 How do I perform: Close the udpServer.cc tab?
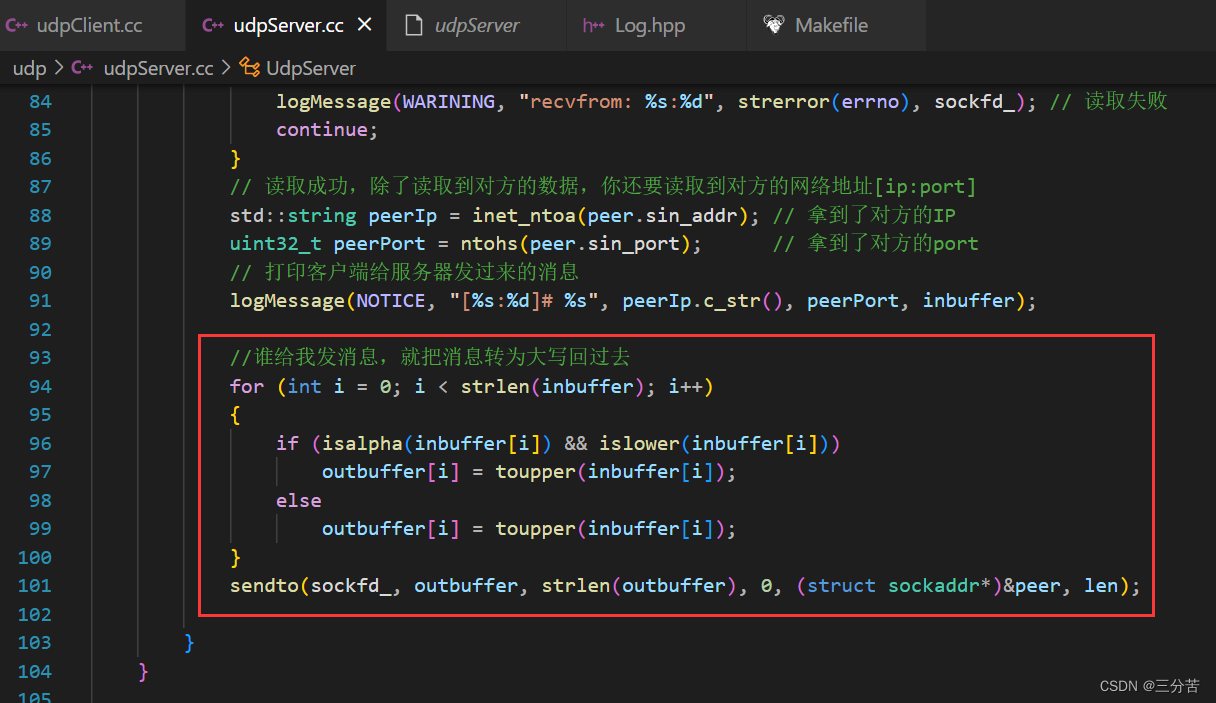[364, 26]
